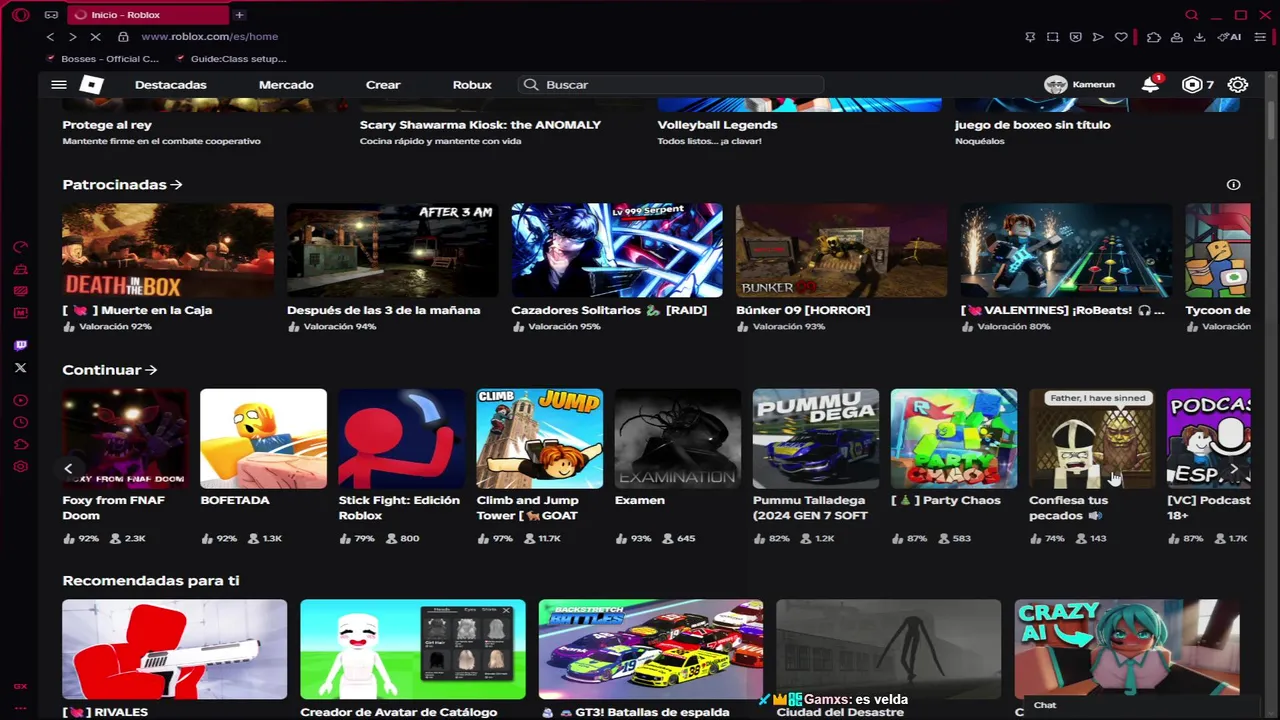Open the Robux balance icon
The height and width of the screenshot is (720, 1280).
[x=1192, y=85]
